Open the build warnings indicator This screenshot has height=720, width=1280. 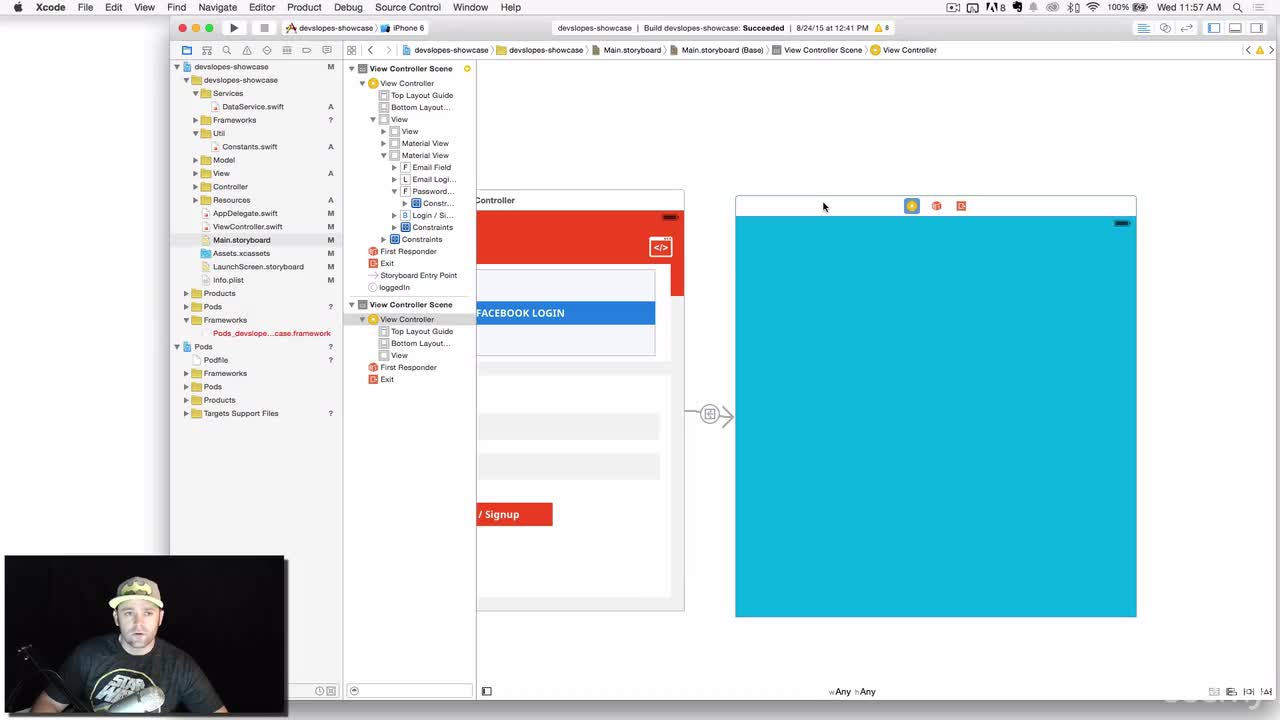pyautogui.click(x=881, y=28)
